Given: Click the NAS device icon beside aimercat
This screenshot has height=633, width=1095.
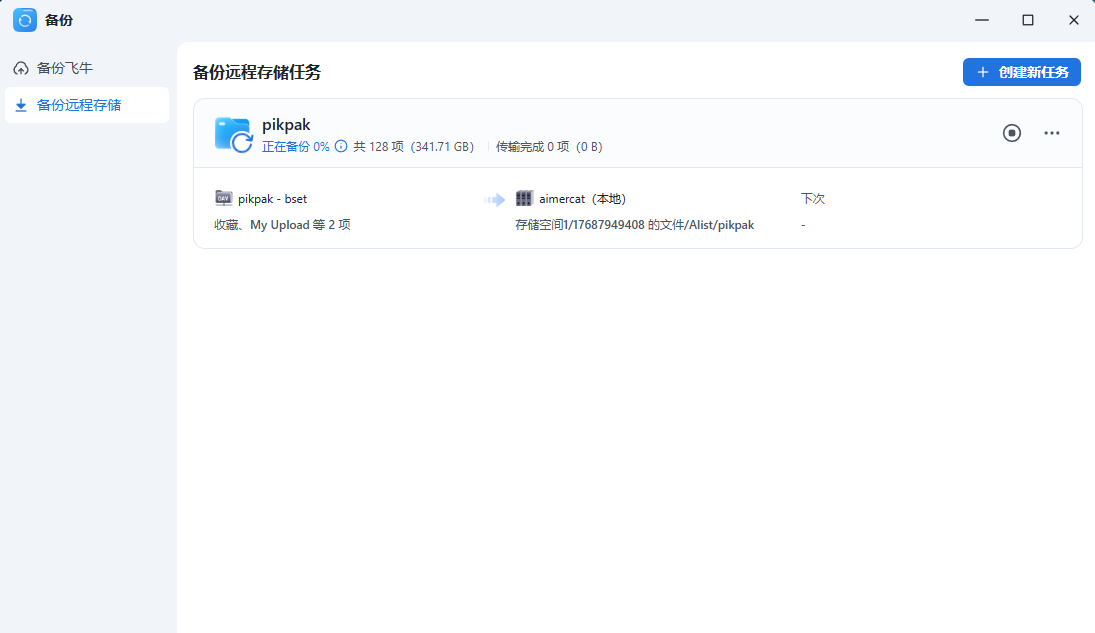Looking at the screenshot, I should pyautogui.click(x=524, y=198).
